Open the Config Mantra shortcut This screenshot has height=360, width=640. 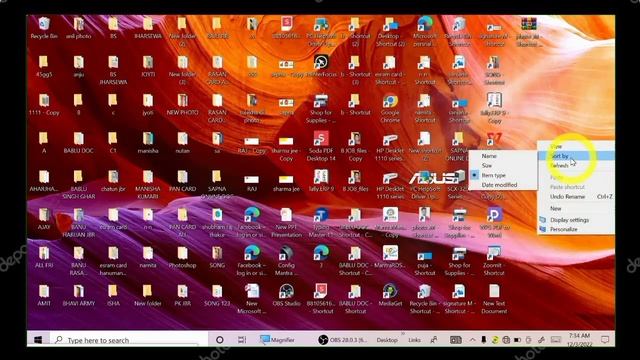pyautogui.click(x=286, y=261)
